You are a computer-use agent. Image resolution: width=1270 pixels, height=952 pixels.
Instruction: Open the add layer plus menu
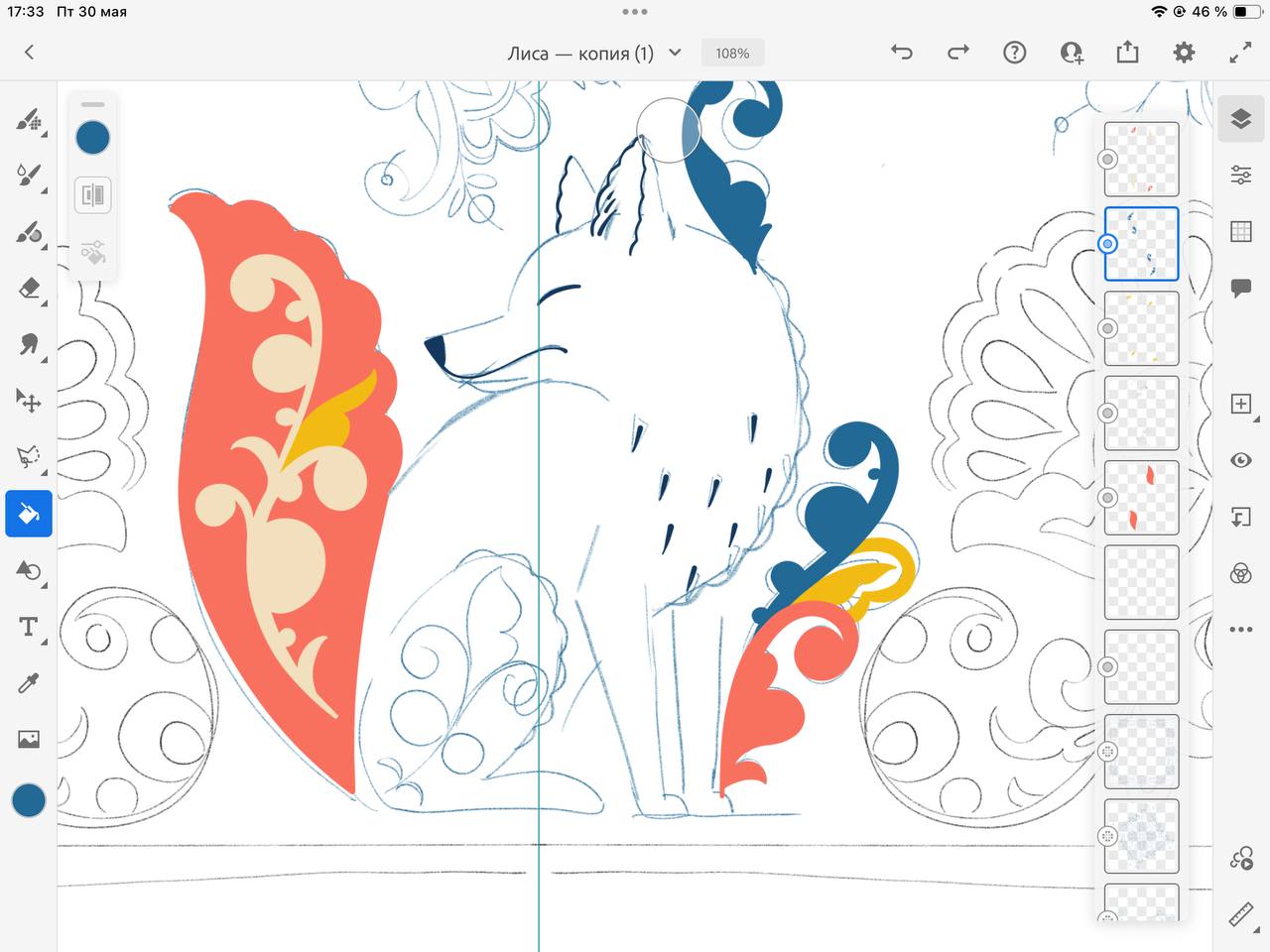(1240, 404)
